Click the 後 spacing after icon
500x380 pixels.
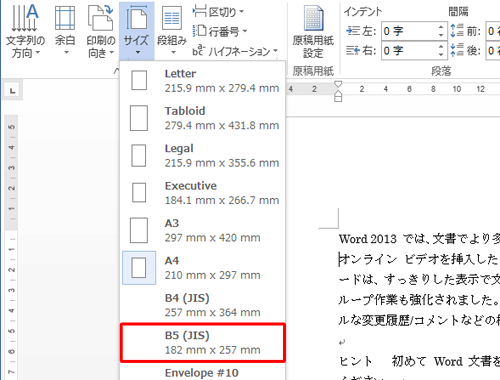pos(457,50)
